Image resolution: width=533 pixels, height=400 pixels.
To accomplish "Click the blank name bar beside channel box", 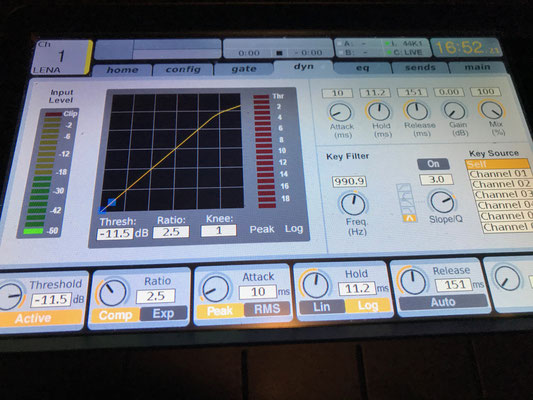I will (158, 50).
